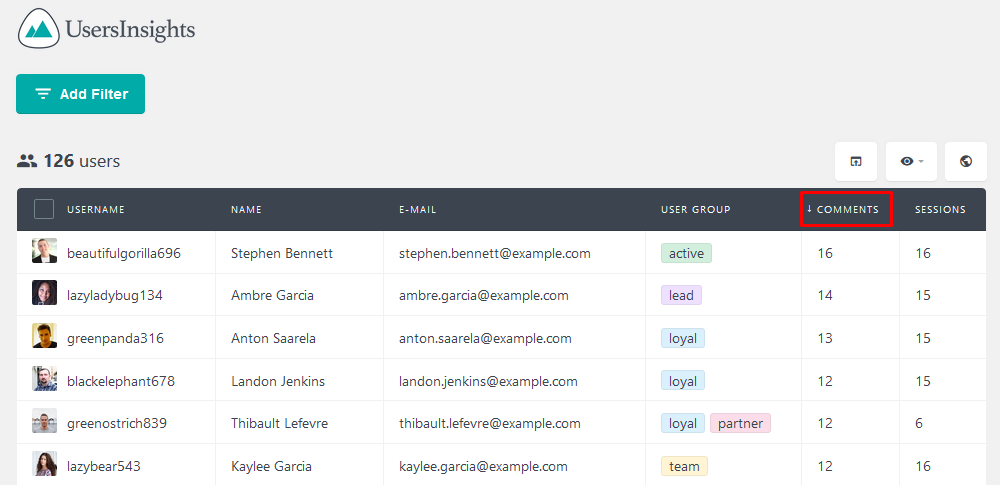Click the UsersInsights mountain logo icon

click(39, 29)
